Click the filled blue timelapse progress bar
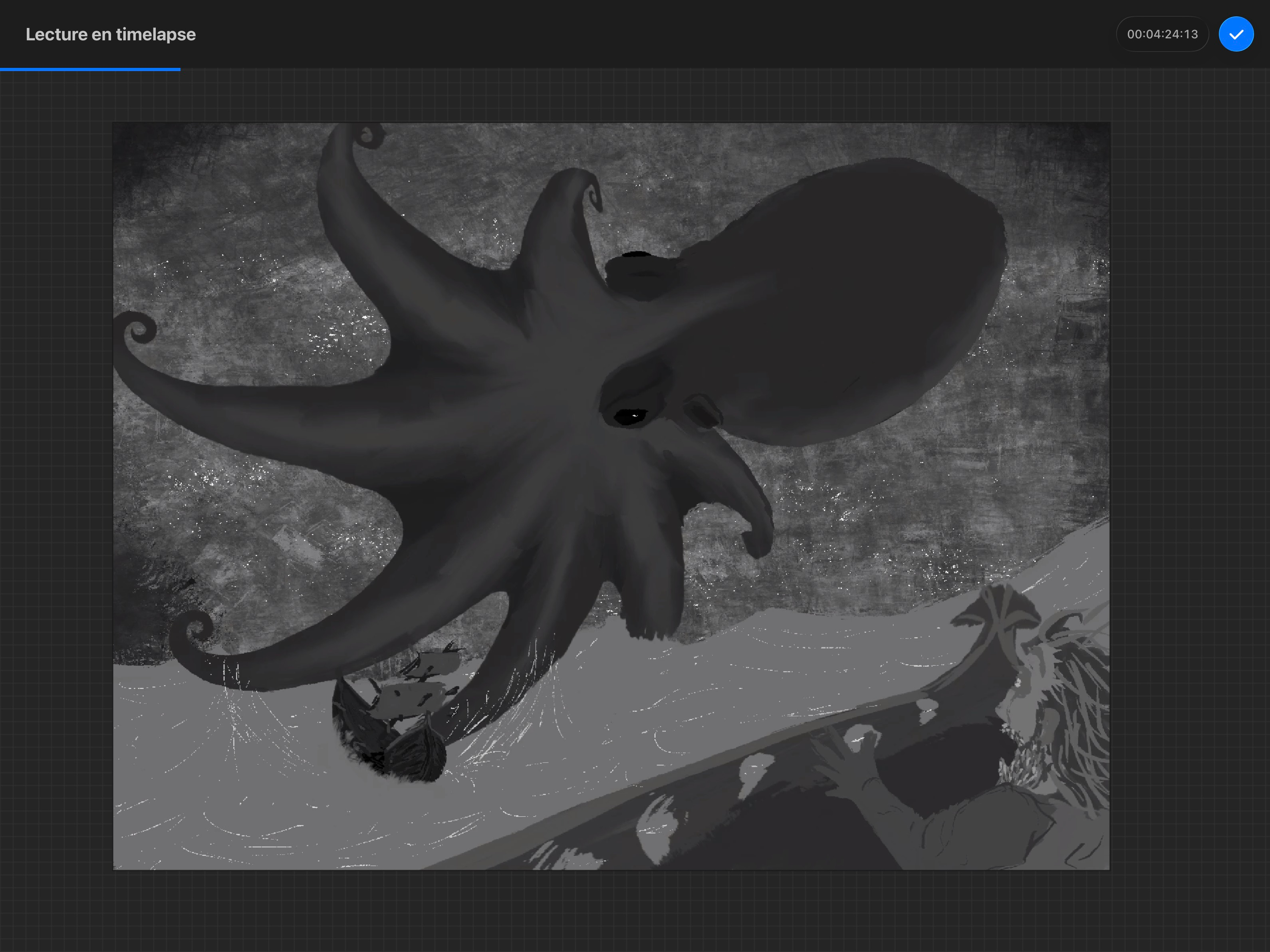This screenshot has width=1270, height=952. (89, 69)
